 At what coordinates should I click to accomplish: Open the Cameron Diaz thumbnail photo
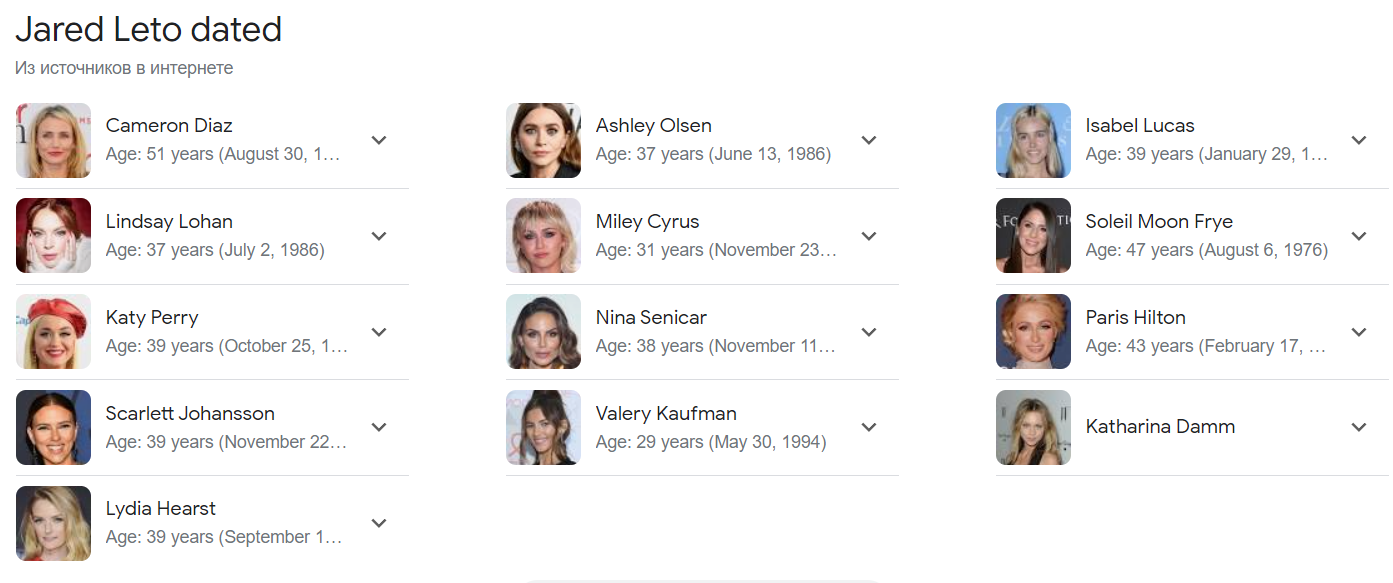click(53, 140)
